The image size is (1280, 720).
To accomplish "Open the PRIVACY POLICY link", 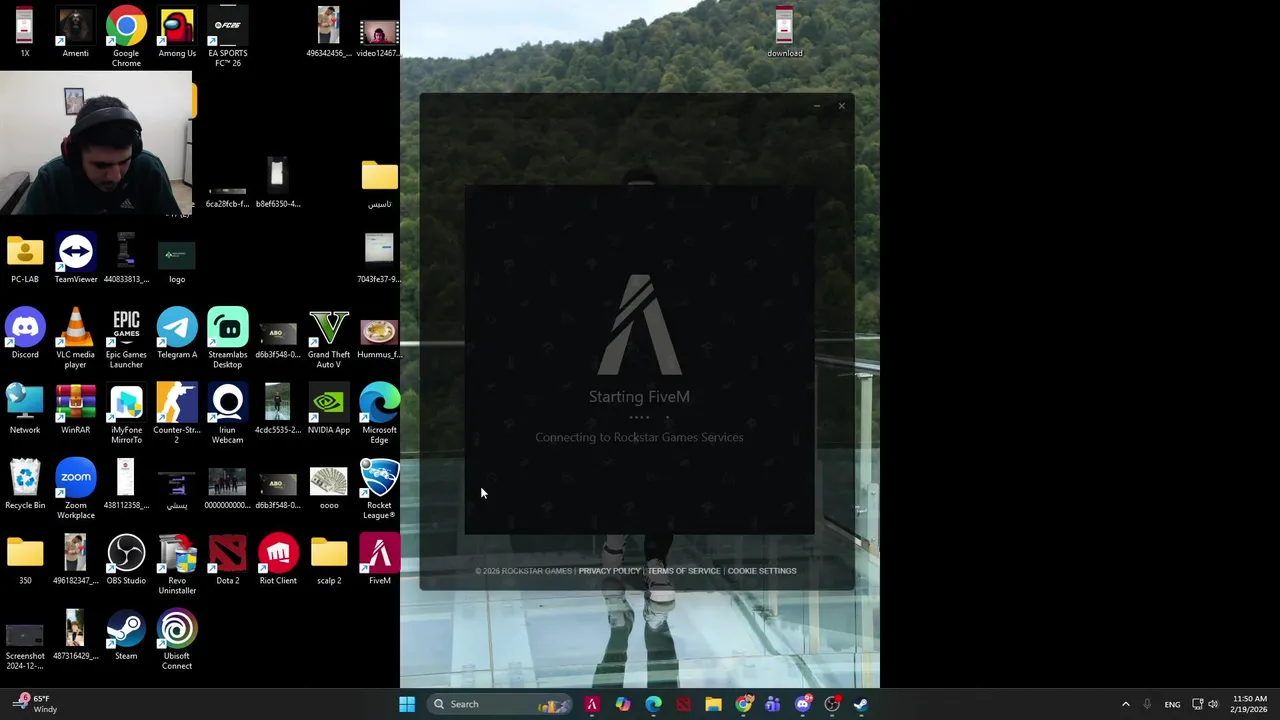I will click(x=609, y=571).
